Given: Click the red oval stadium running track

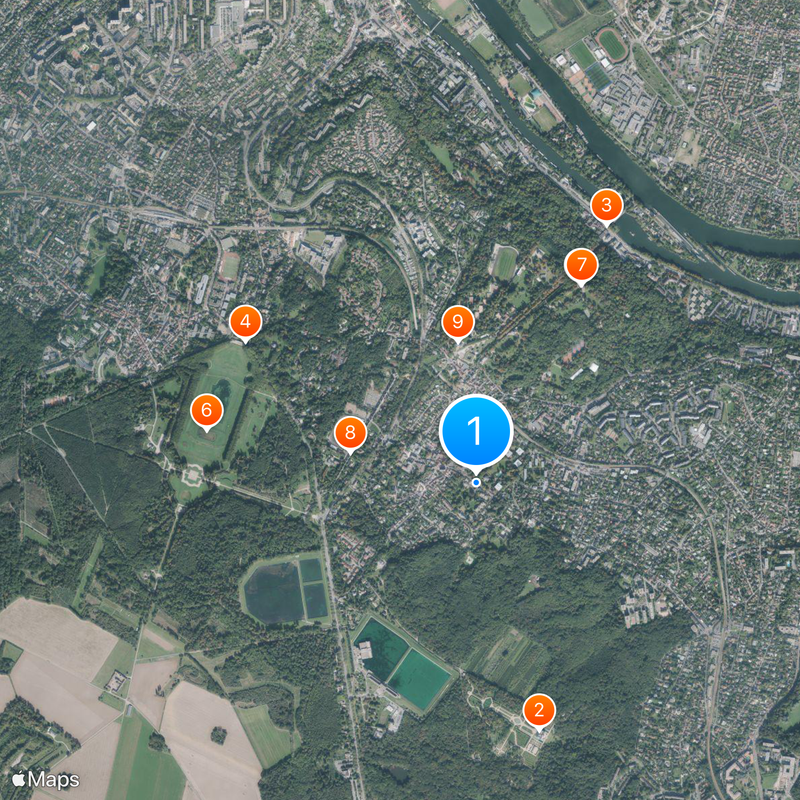Looking at the screenshot, I should point(612,44).
